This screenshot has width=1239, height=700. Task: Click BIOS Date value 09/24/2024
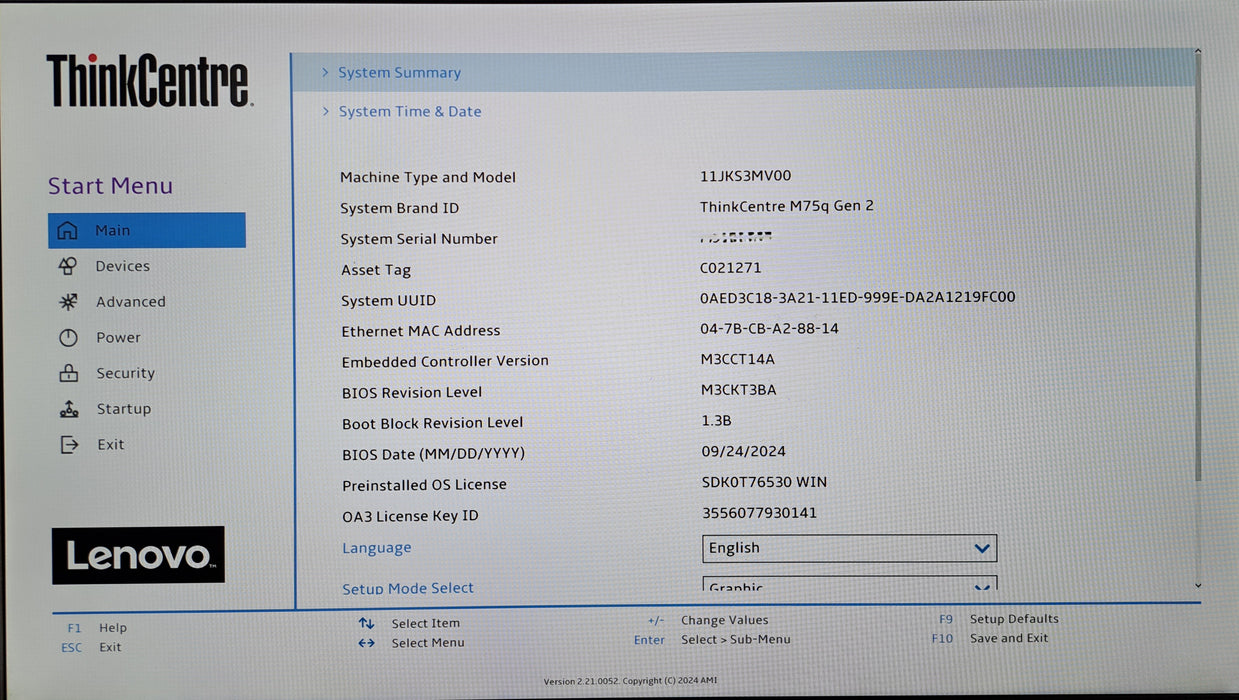(x=744, y=451)
